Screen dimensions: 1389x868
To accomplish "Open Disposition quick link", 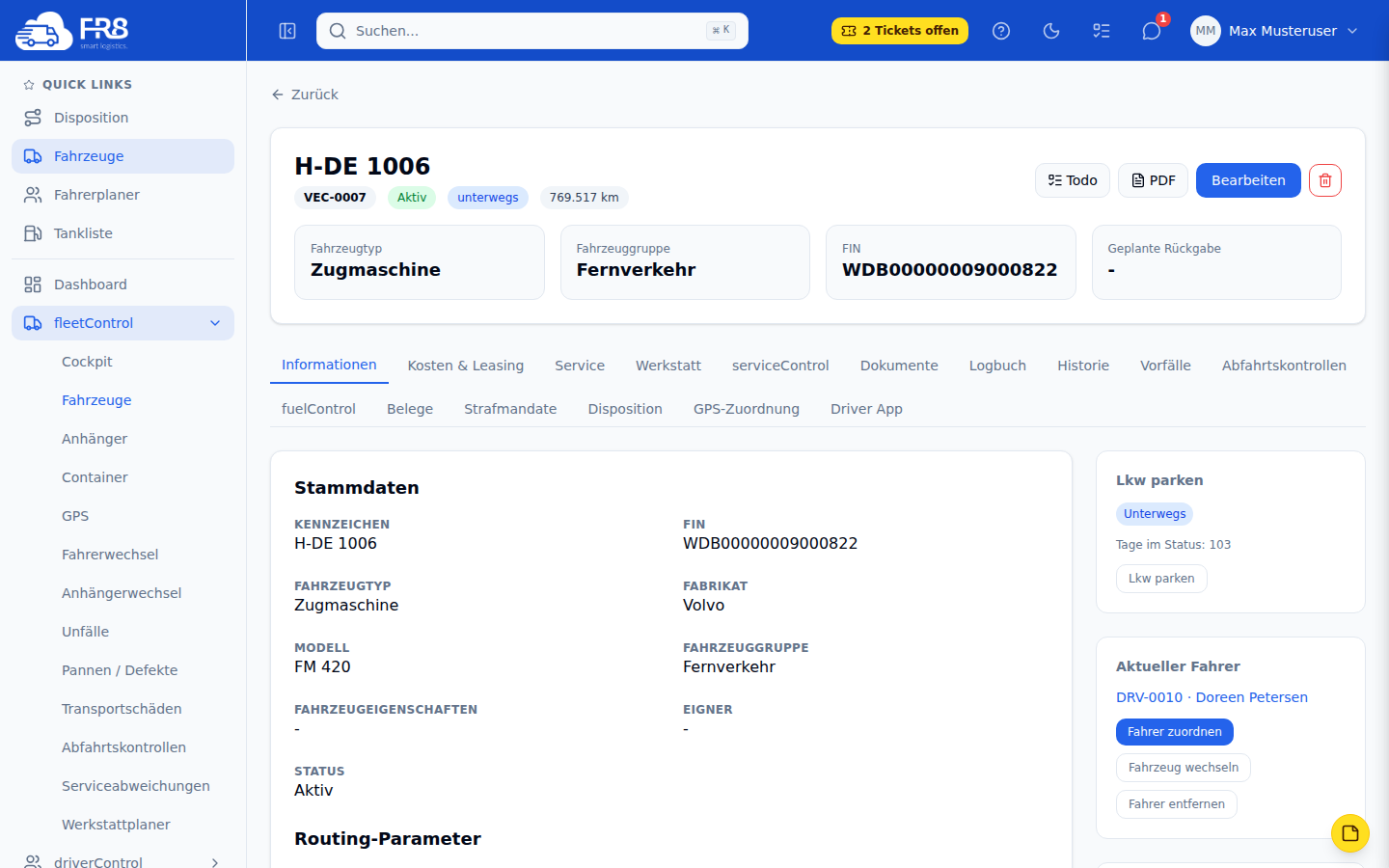I will [x=123, y=118].
